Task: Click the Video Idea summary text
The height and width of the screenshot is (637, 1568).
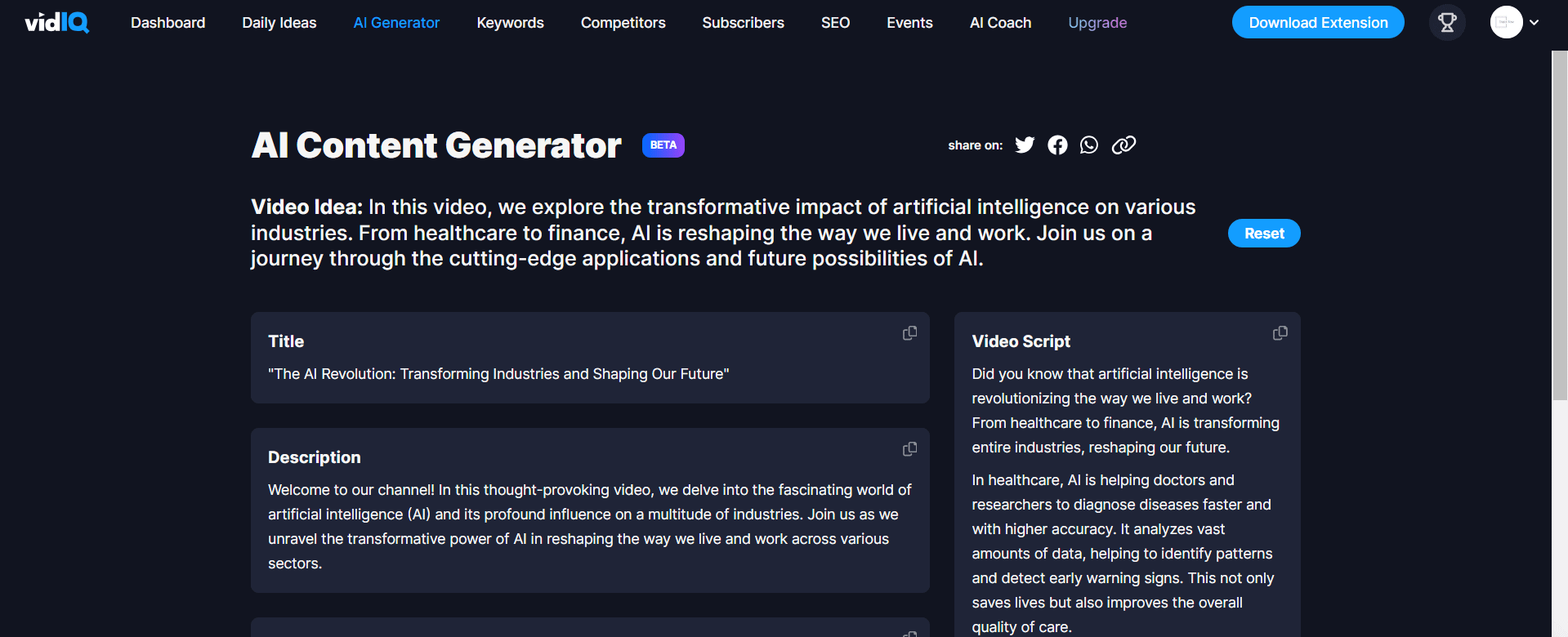Action: 723,233
